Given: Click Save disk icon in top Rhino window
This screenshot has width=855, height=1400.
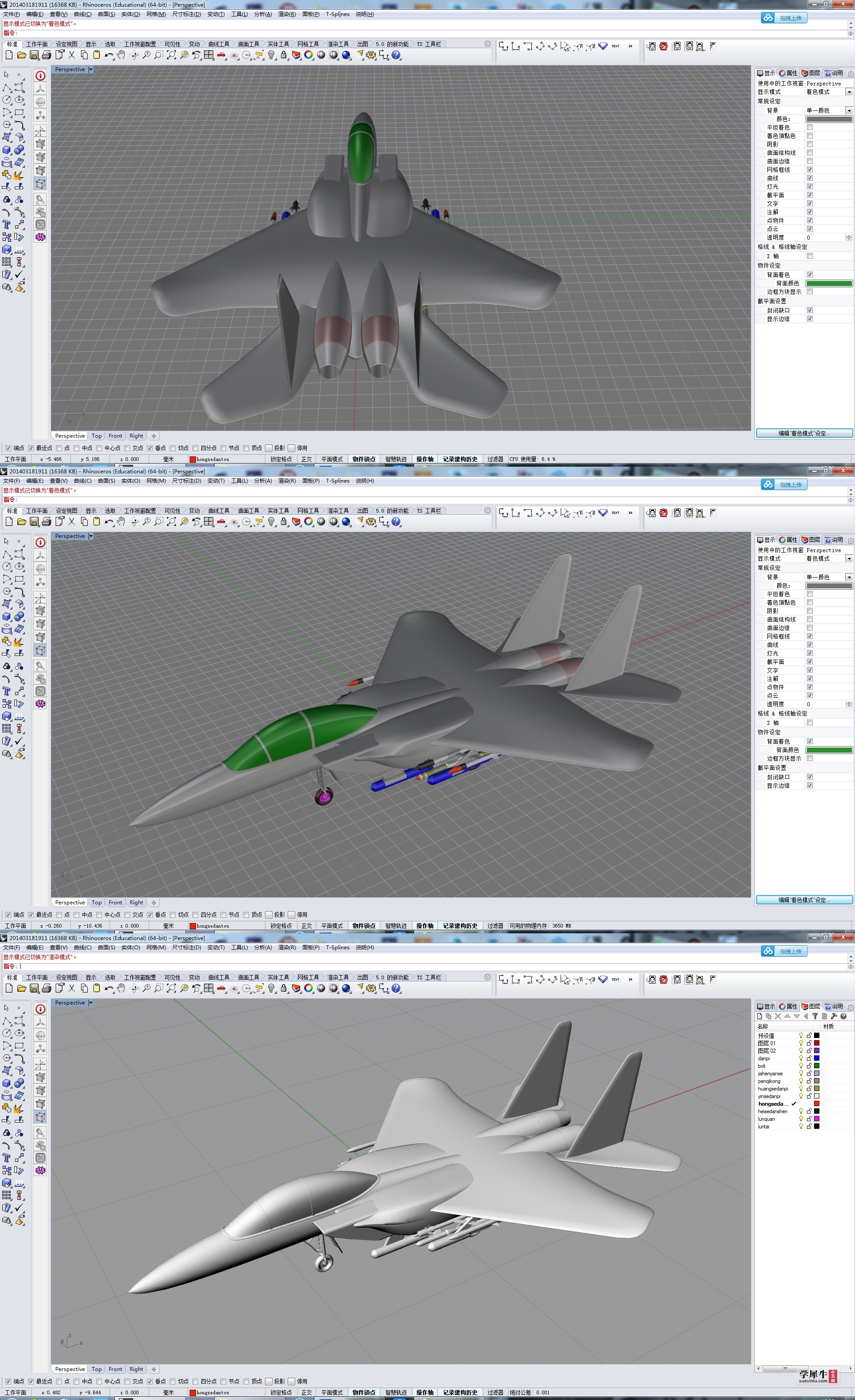Looking at the screenshot, I should pyautogui.click(x=34, y=55).
